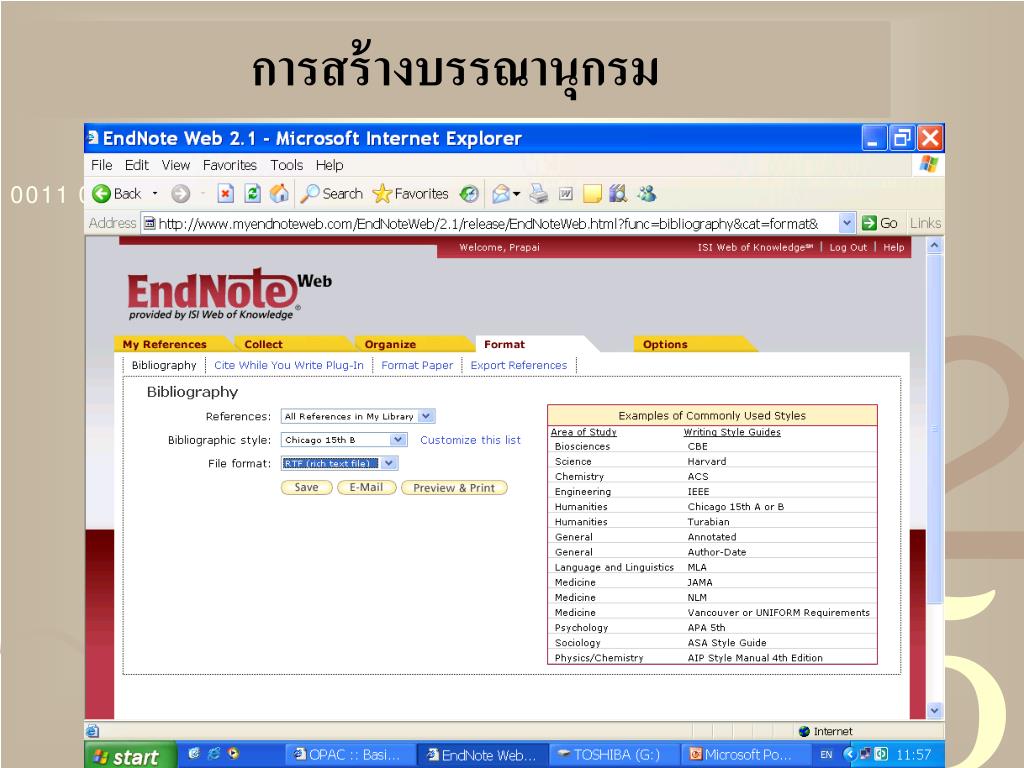Open the View menu

(176, 165)
